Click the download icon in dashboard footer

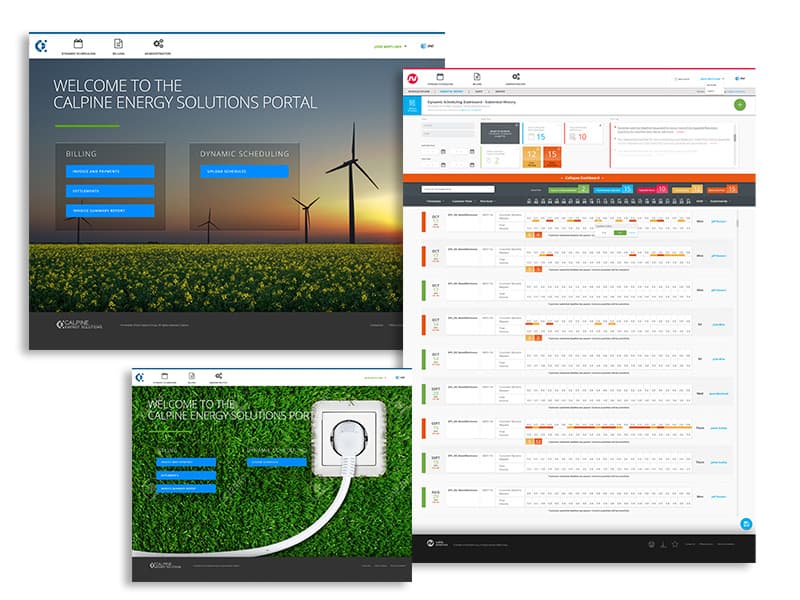(663, 544)
